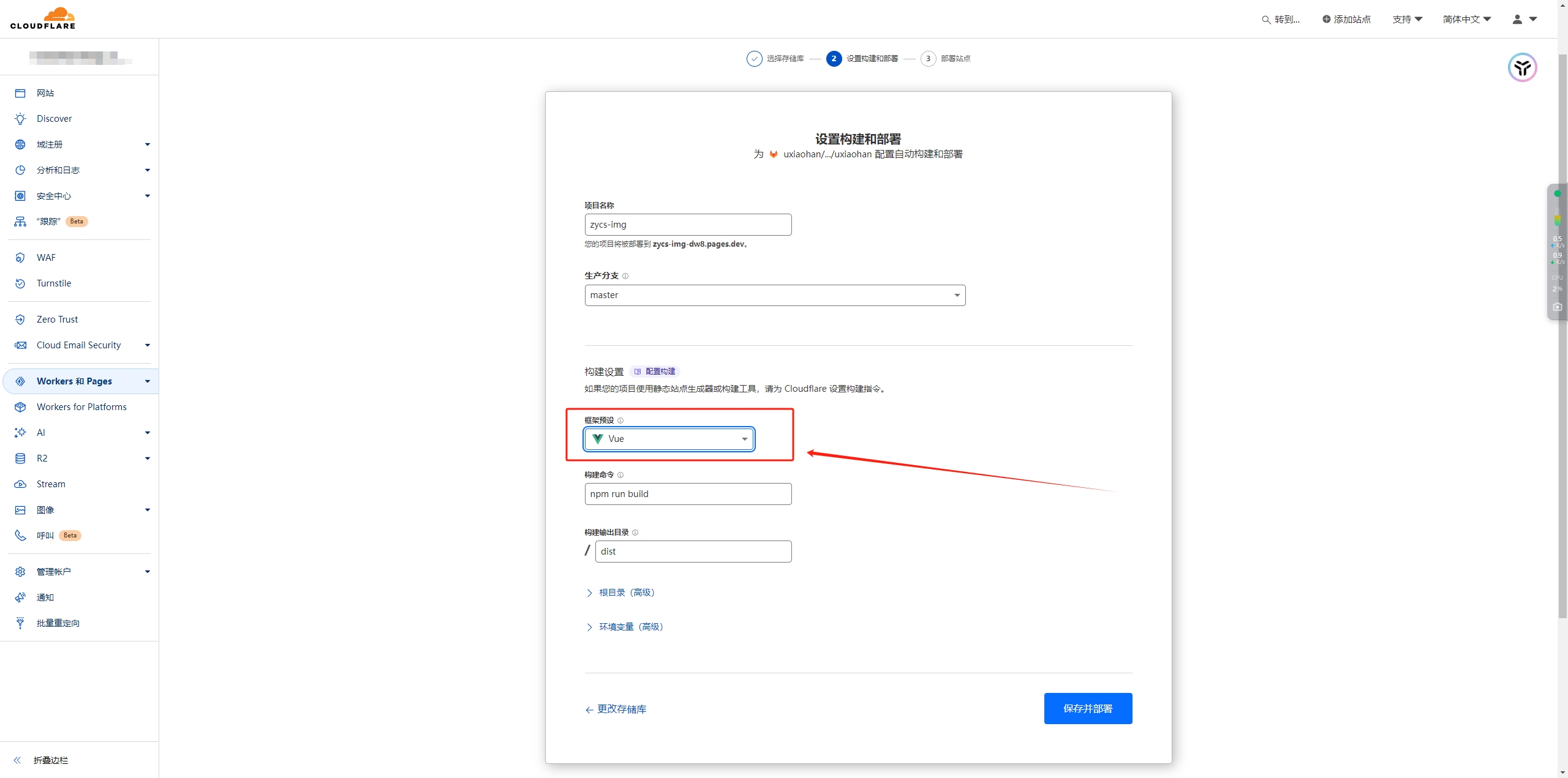
Task: Open the Stream cloud icon
Action: coord(20,484)
